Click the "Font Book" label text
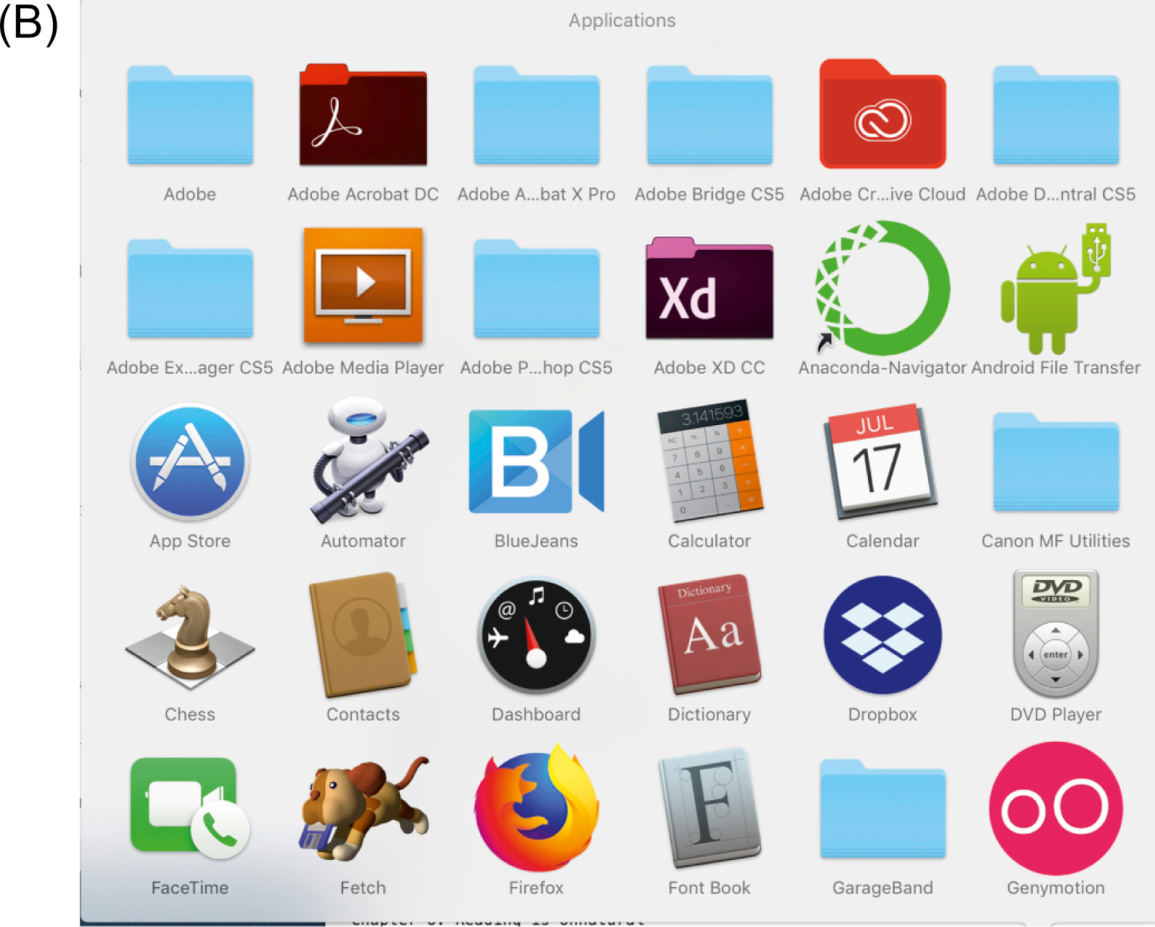 click(709, 888)
